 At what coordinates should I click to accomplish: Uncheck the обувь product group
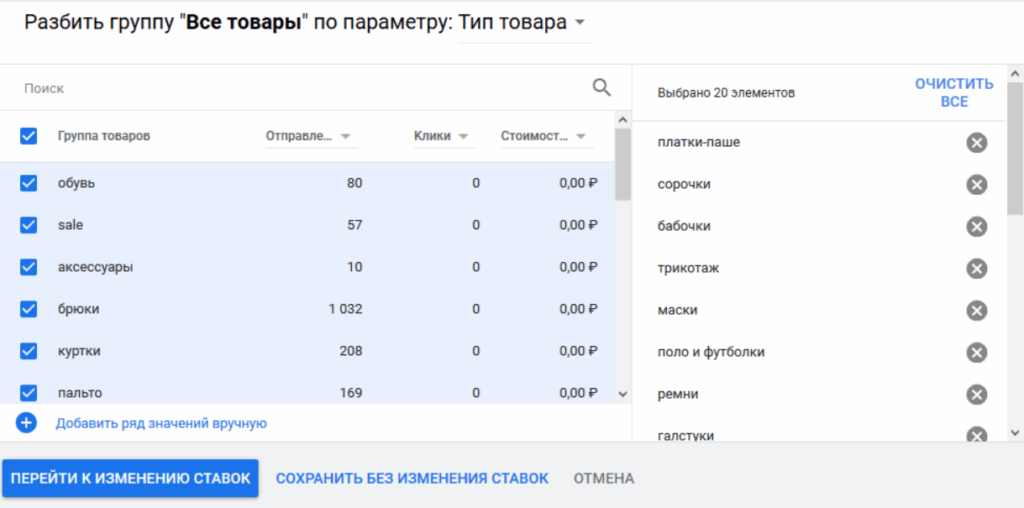tap(29, 183)
